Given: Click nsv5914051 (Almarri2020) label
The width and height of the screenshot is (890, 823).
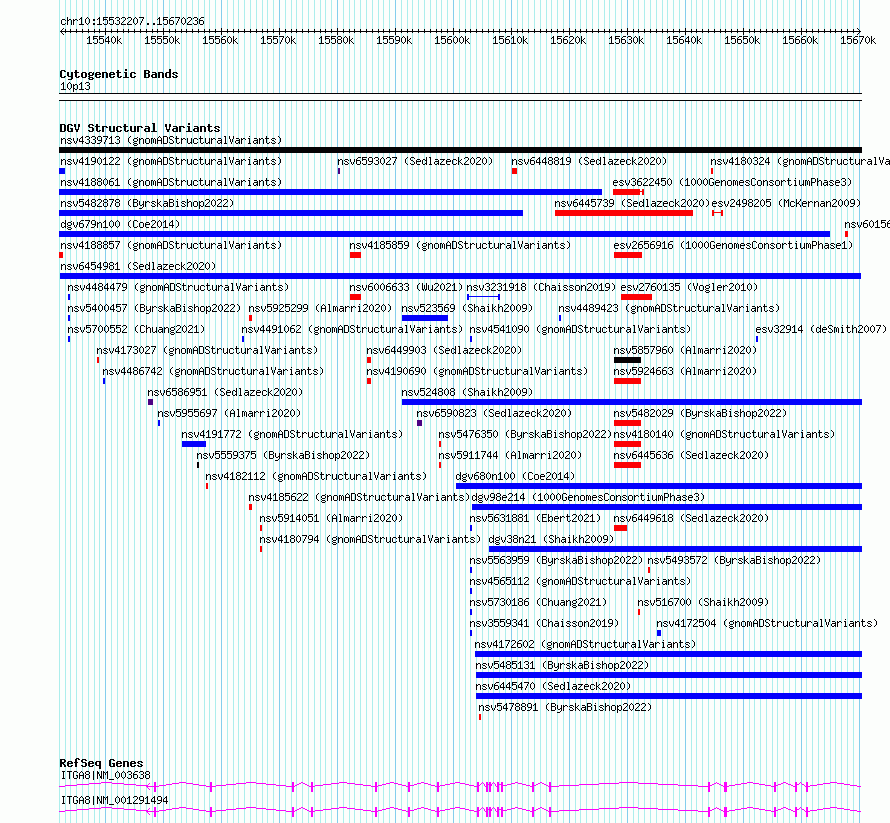Looking at the screenshot, I should coord(331,518).
